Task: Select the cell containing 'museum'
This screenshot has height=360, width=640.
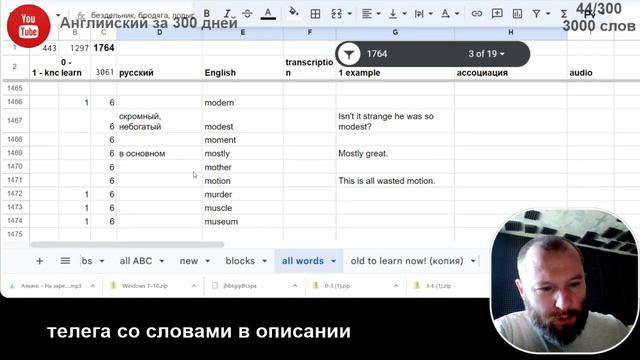Action: point(242,221)
